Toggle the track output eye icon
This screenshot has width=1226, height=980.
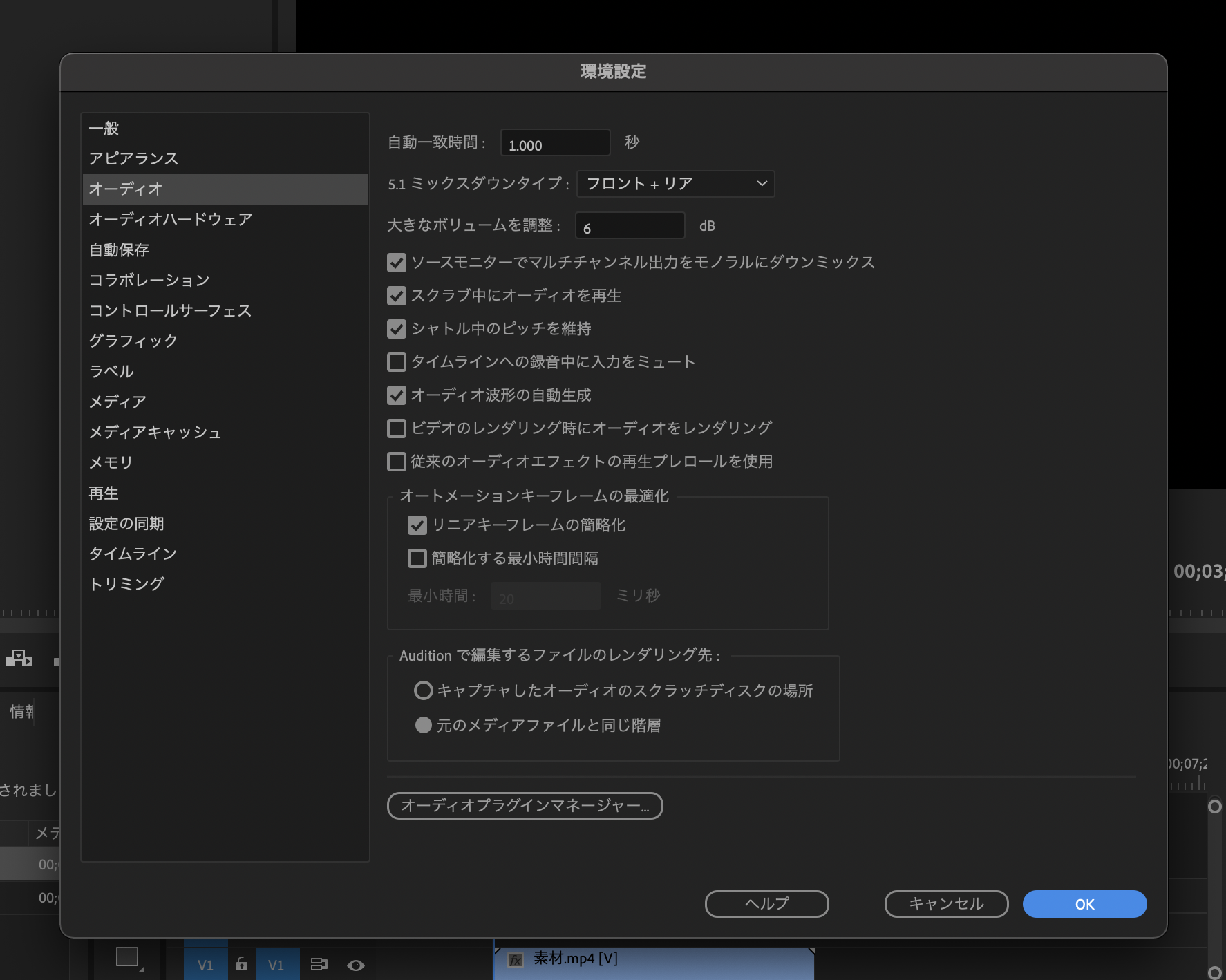tap(357, 963)
